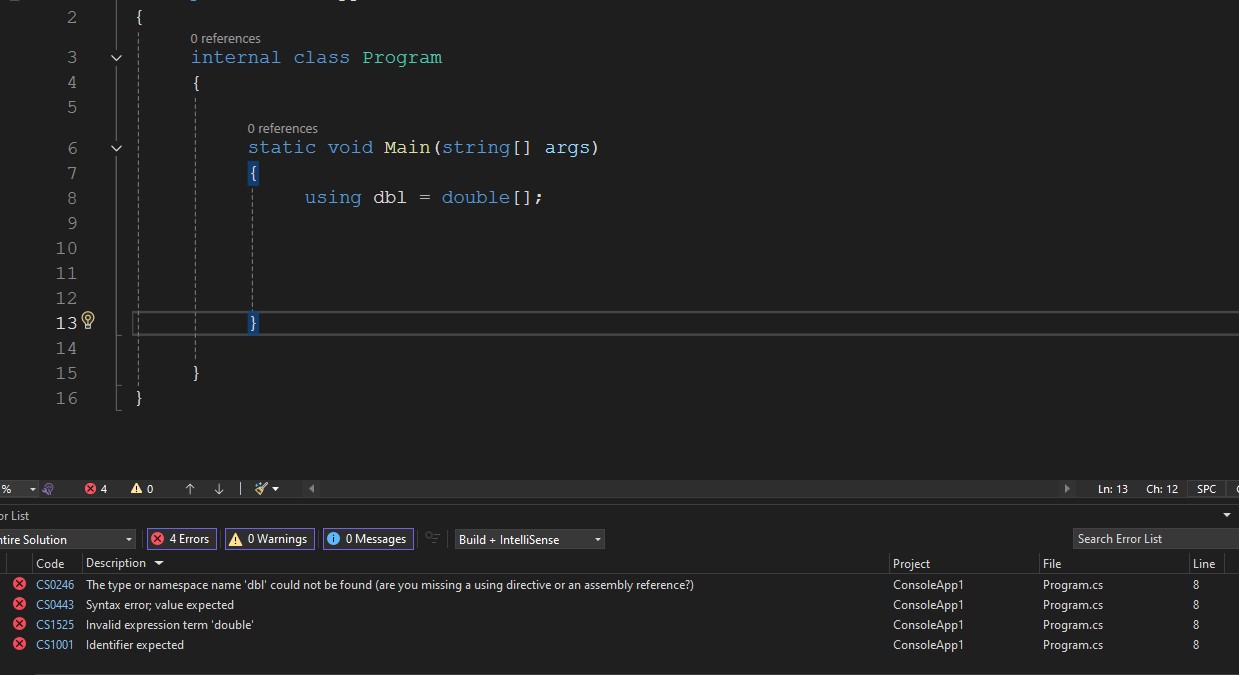Click the error icon on CS0443 row
Screen dimensions: 1239x675
point(19,604)
